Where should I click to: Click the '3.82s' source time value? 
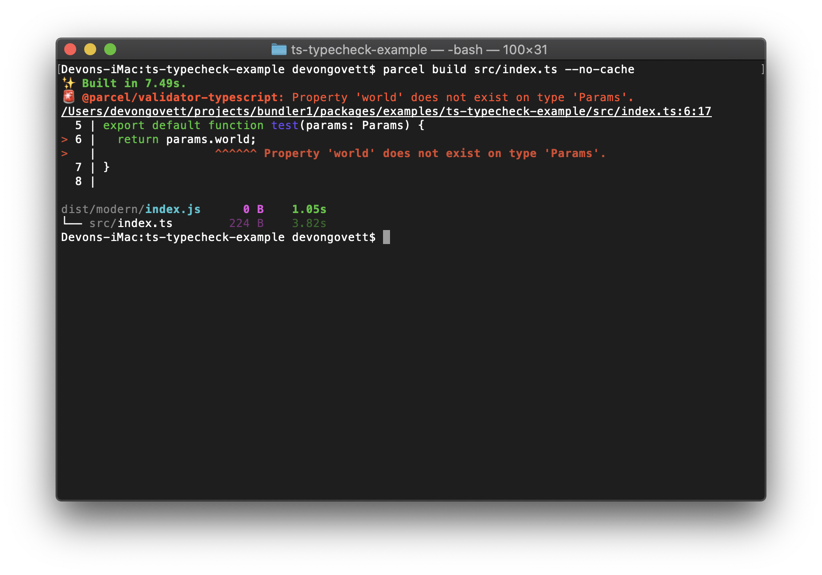click(309, 223)
